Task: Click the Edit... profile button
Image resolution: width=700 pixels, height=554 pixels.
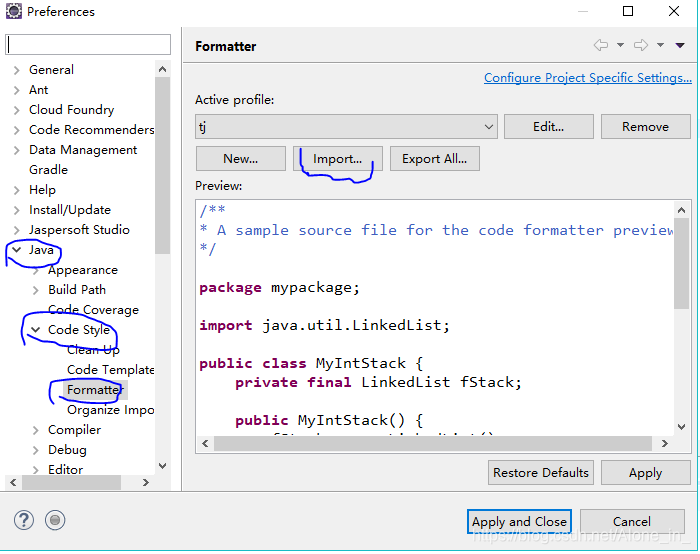Action: point(549,127)
